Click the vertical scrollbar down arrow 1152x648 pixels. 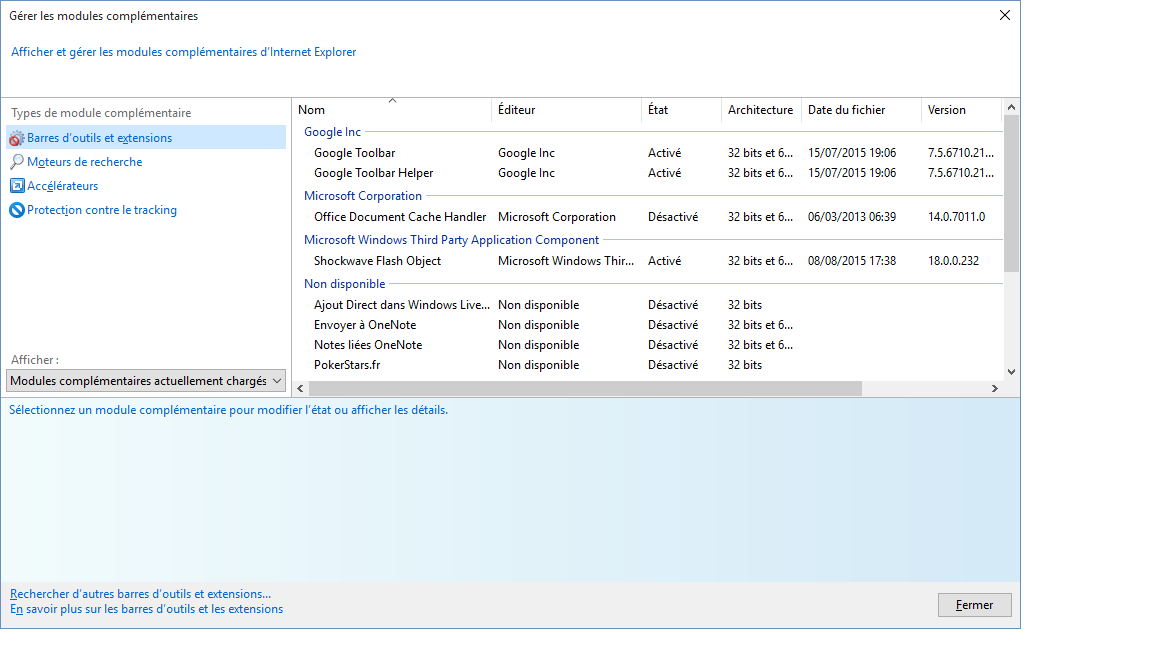click(x=1012, y=372)
